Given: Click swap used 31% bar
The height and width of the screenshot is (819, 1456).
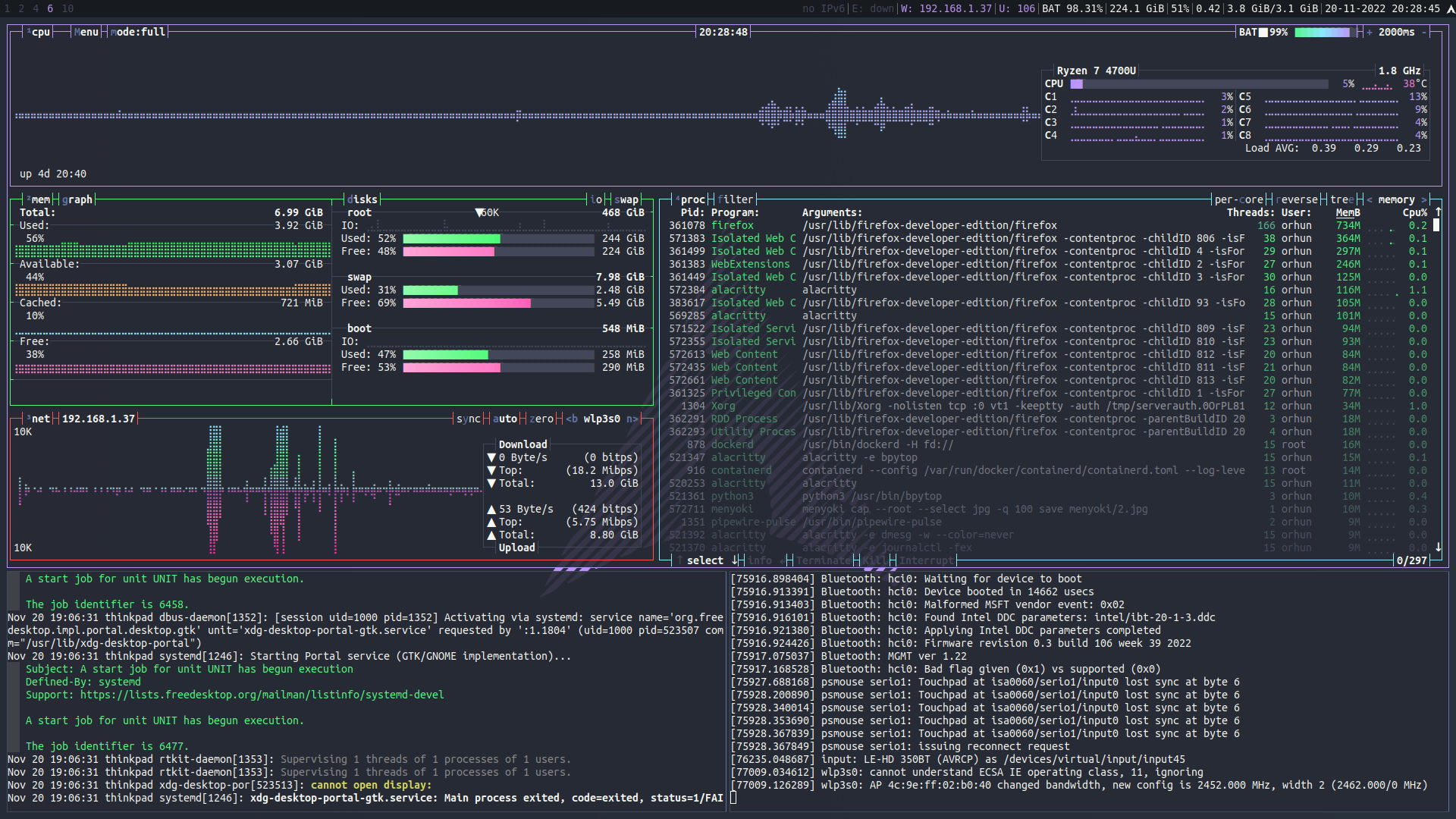Looking at the screenshot, I should pyautogui.click(x=498, y=290).
